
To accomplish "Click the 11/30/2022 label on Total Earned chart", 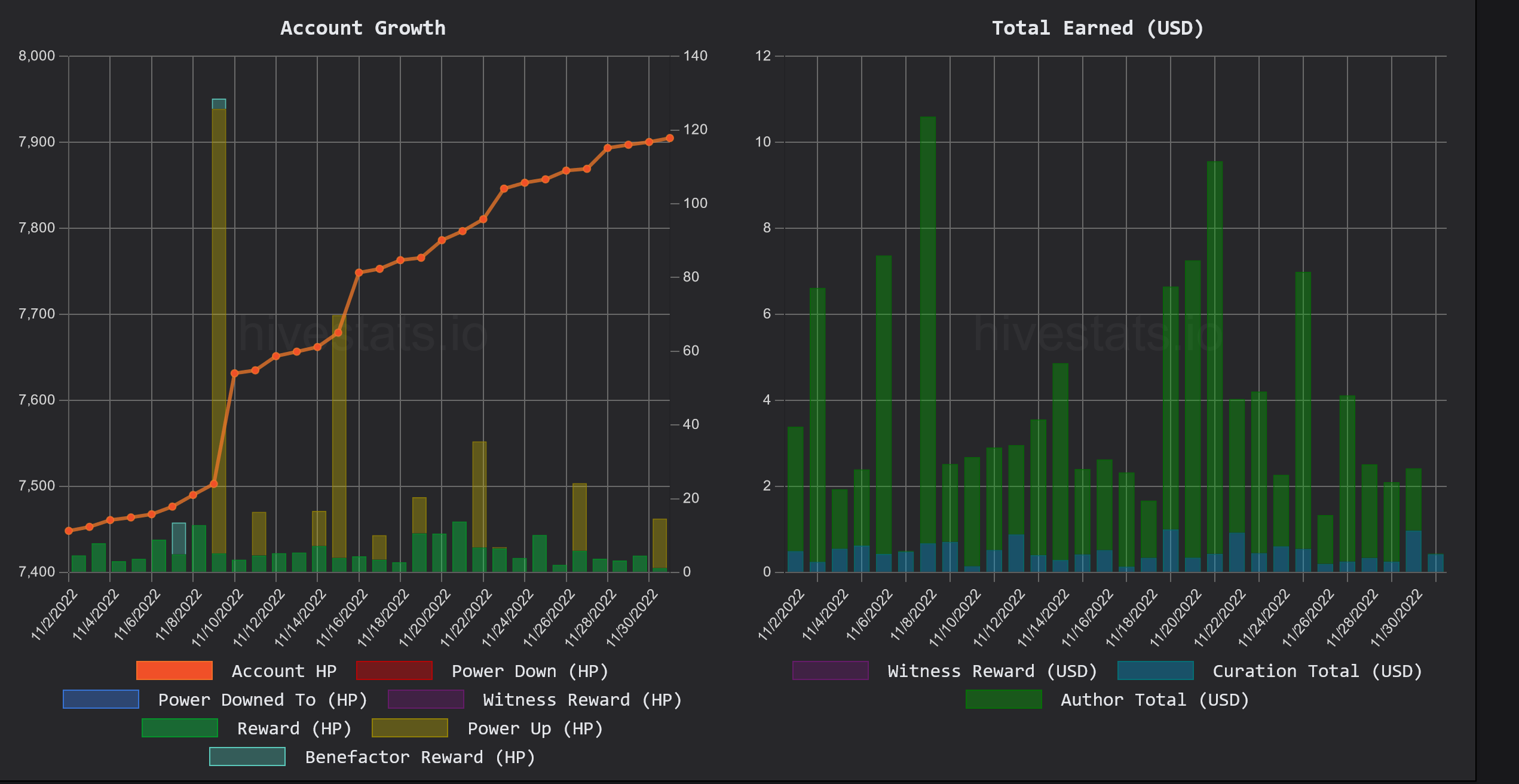I will pyautogui.click(x=1398, y=618).
